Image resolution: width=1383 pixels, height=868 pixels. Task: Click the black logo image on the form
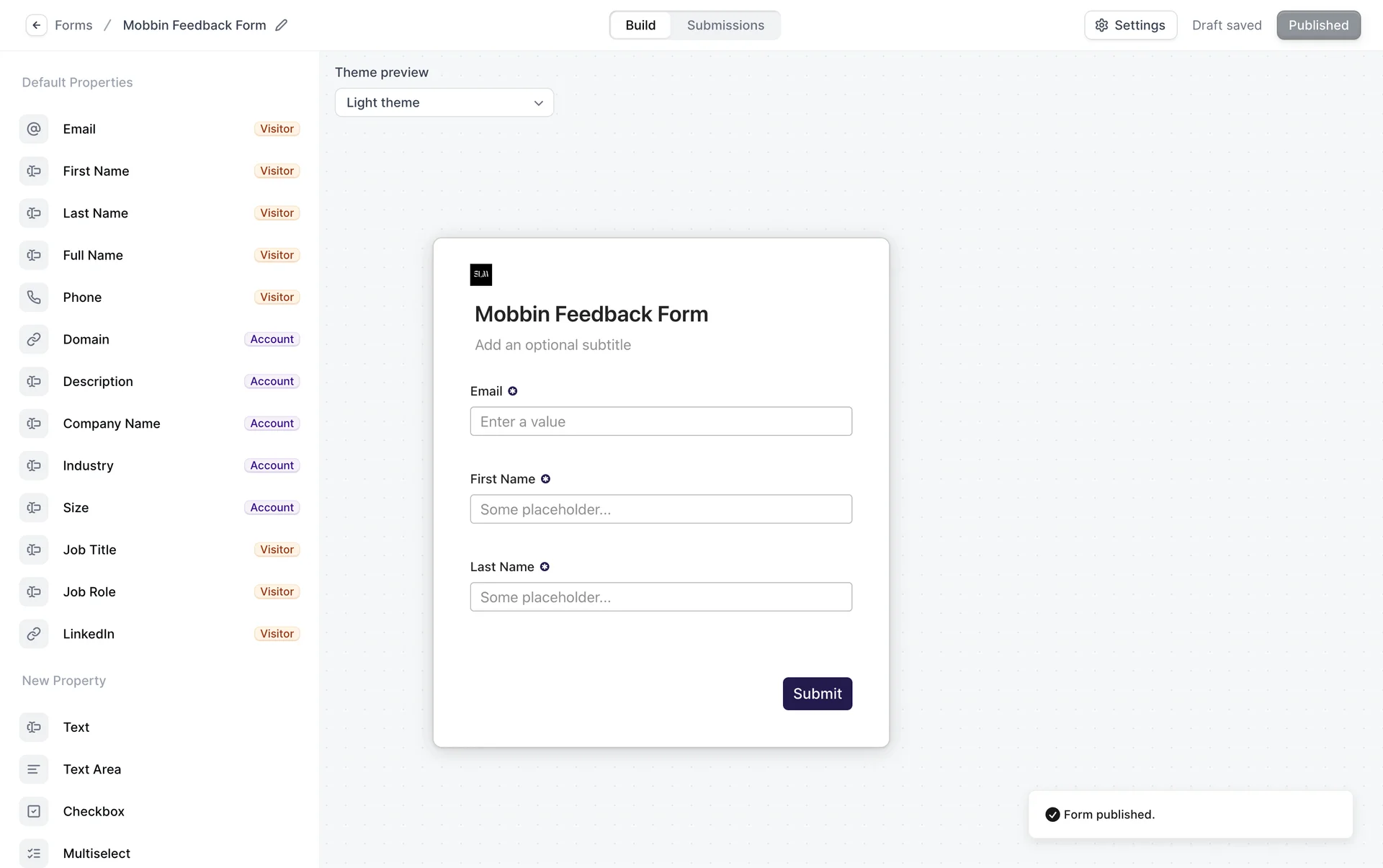tap(481, 274)
